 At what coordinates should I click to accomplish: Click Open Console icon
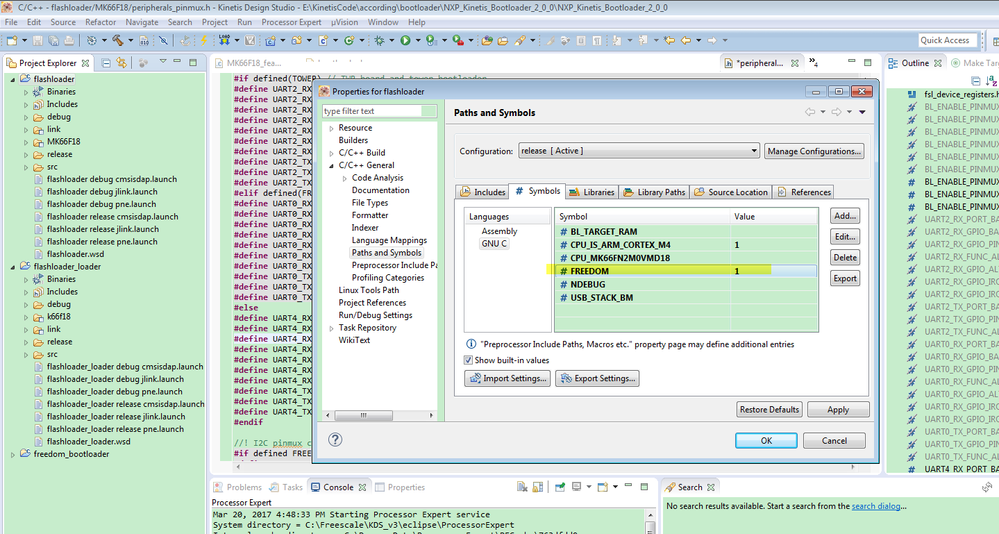tap(603, 487)
